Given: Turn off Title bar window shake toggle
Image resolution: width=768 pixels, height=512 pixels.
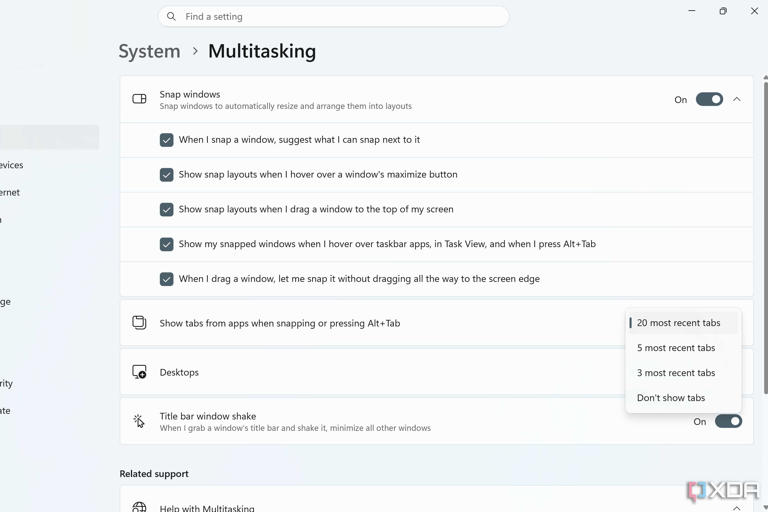Looking at the screenshot, I should [728, 421].
